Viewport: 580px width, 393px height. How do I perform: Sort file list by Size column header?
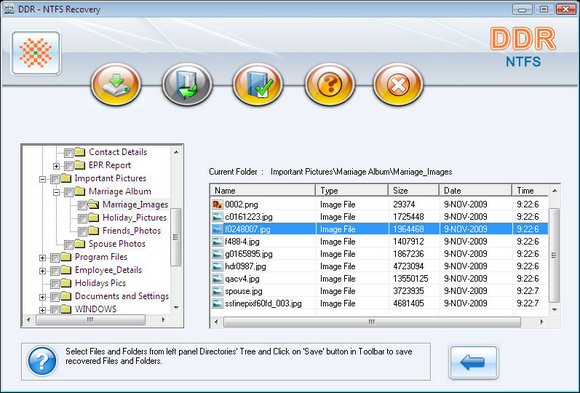[414, 190]
